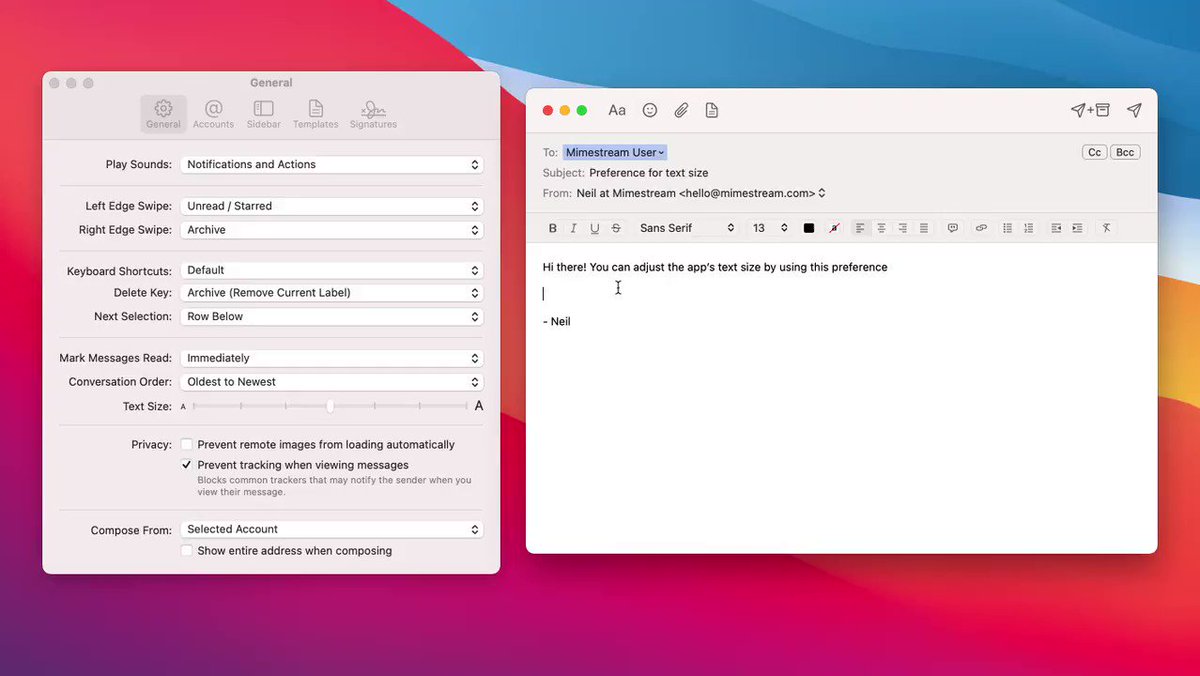Screen dimensions: 1200x676
Task: Open the Play Sounds dropdown
Action: coord(332,164)
